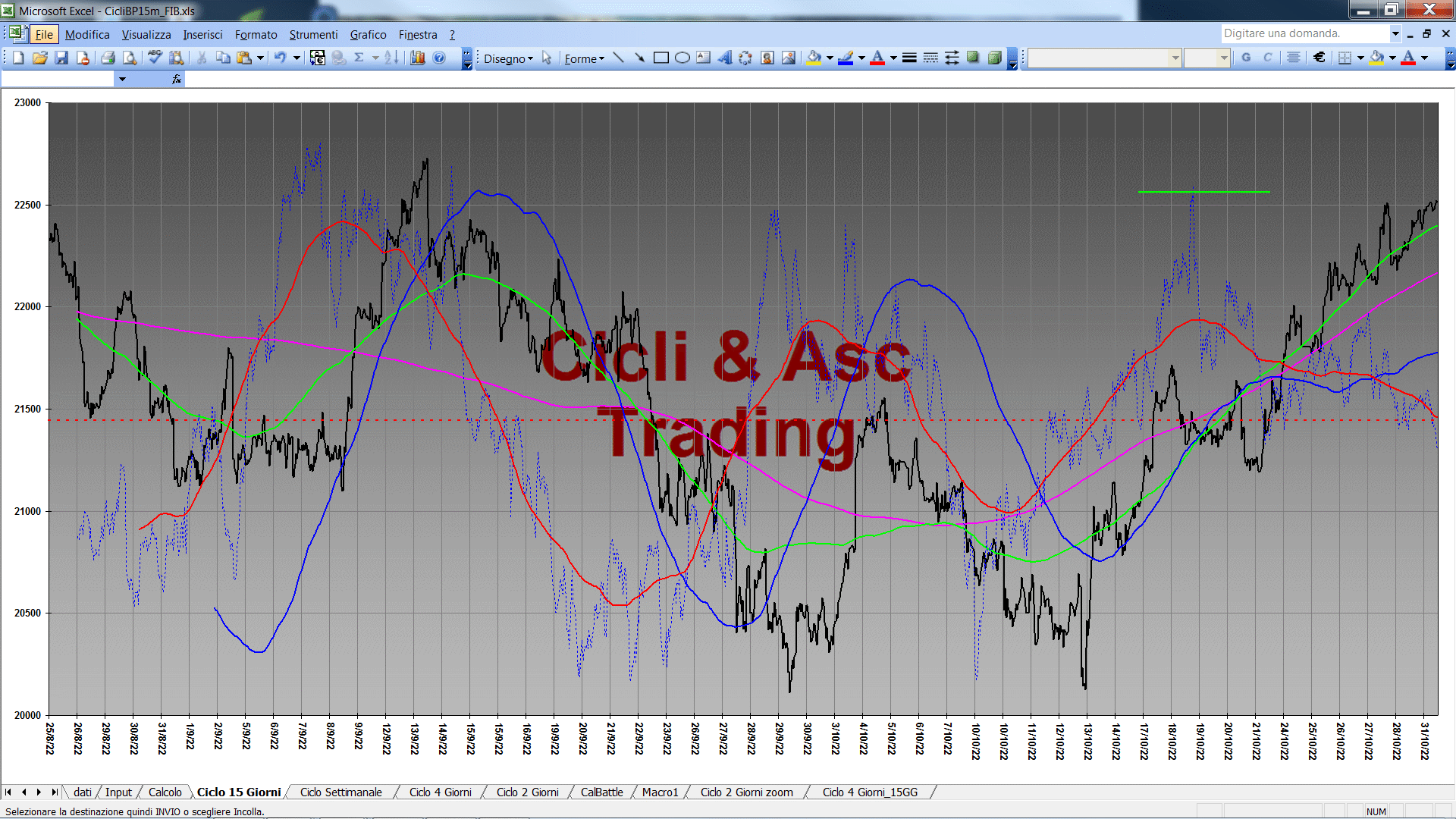The height and width of the screenshot is (819, 1456).
Task: Switch to Ciclo 2 Giorni zoom tab
Action: coord(746,792)
